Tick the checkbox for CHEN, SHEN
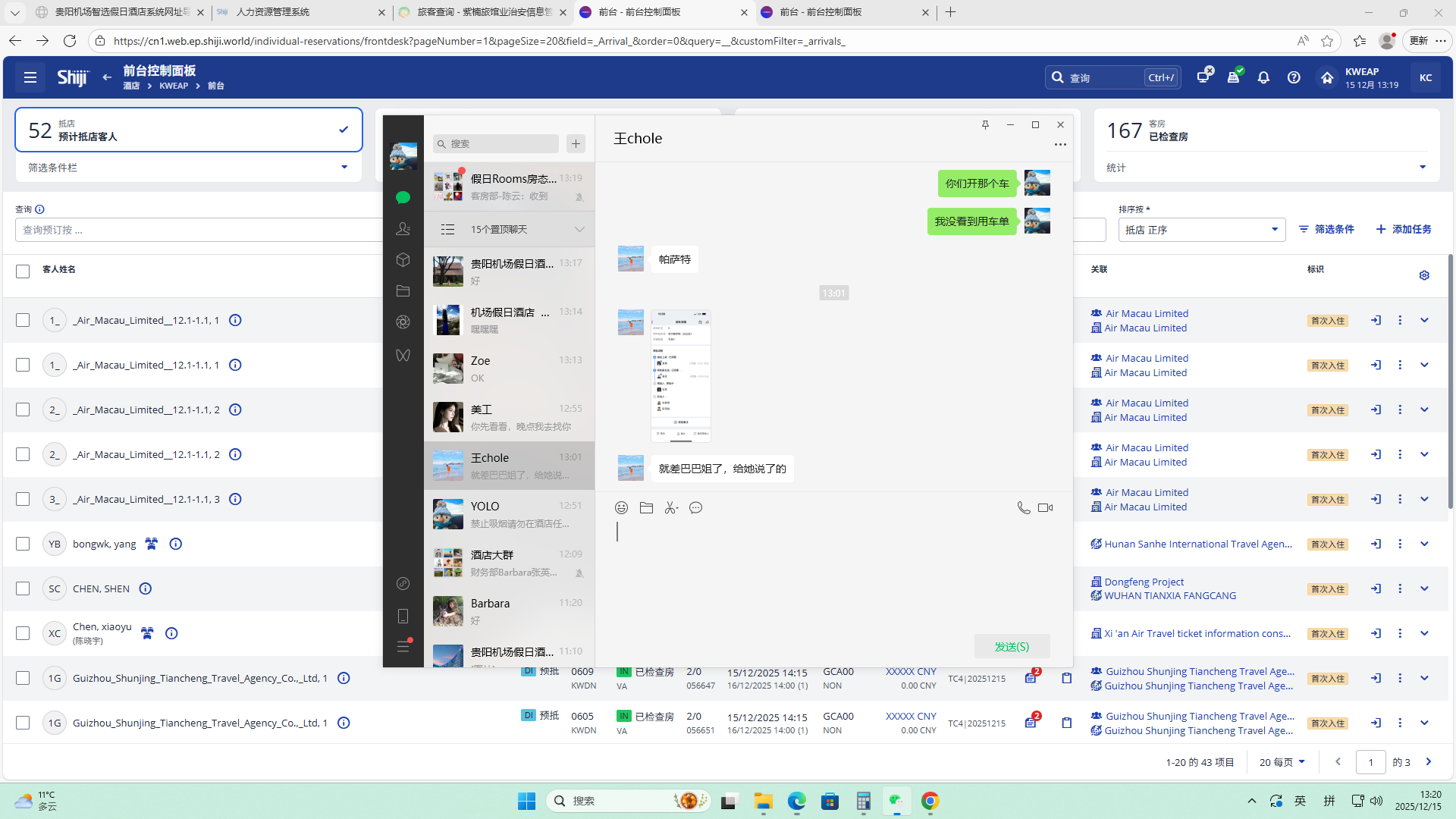 coord(23,588)
